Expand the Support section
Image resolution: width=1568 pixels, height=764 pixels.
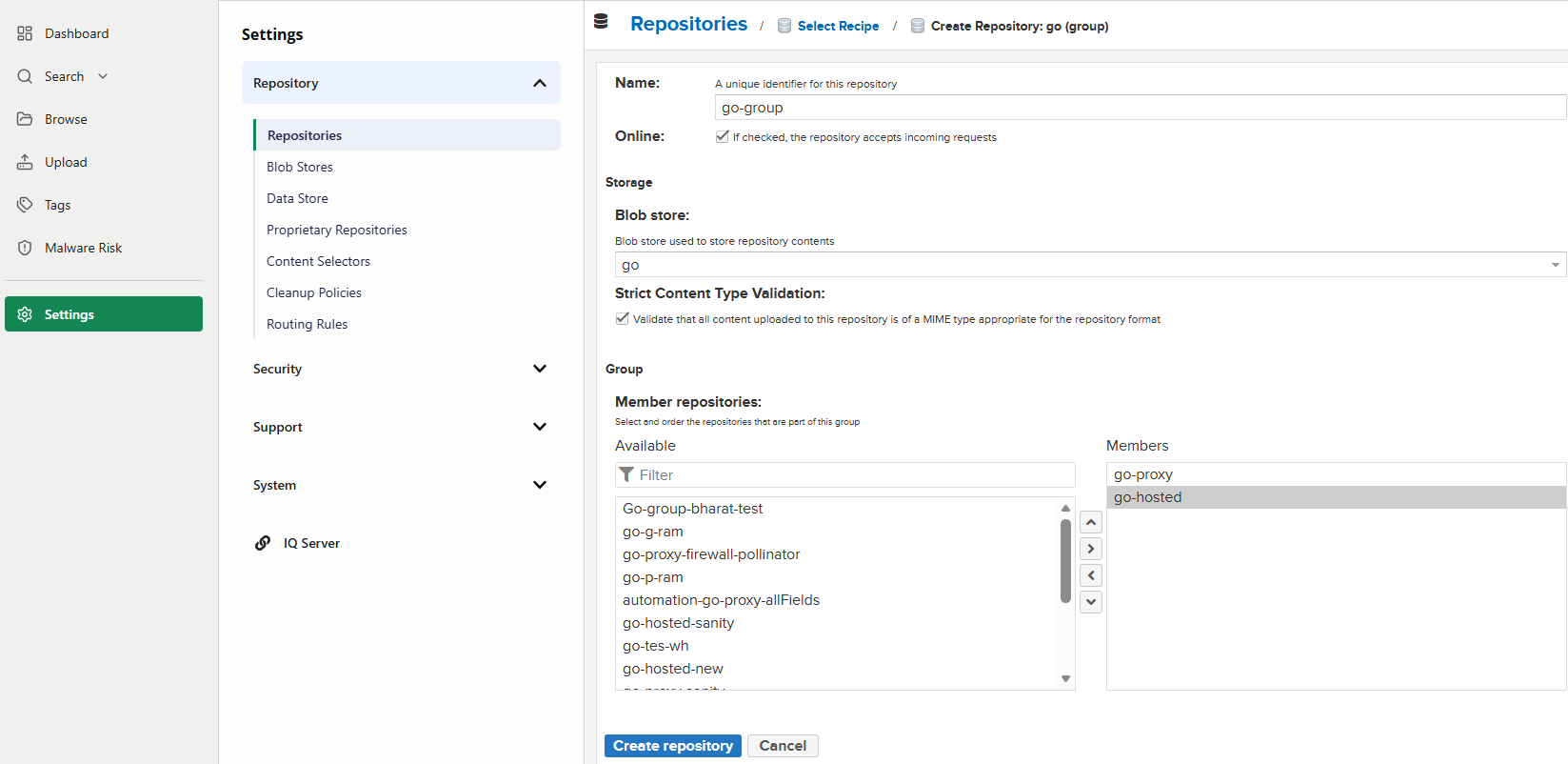pyautogui.click(x=540, y=427)
